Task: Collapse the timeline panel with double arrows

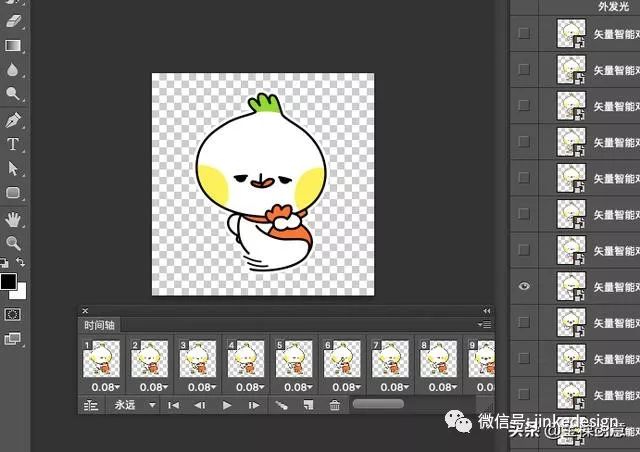Action: click(x=487, y=311)
